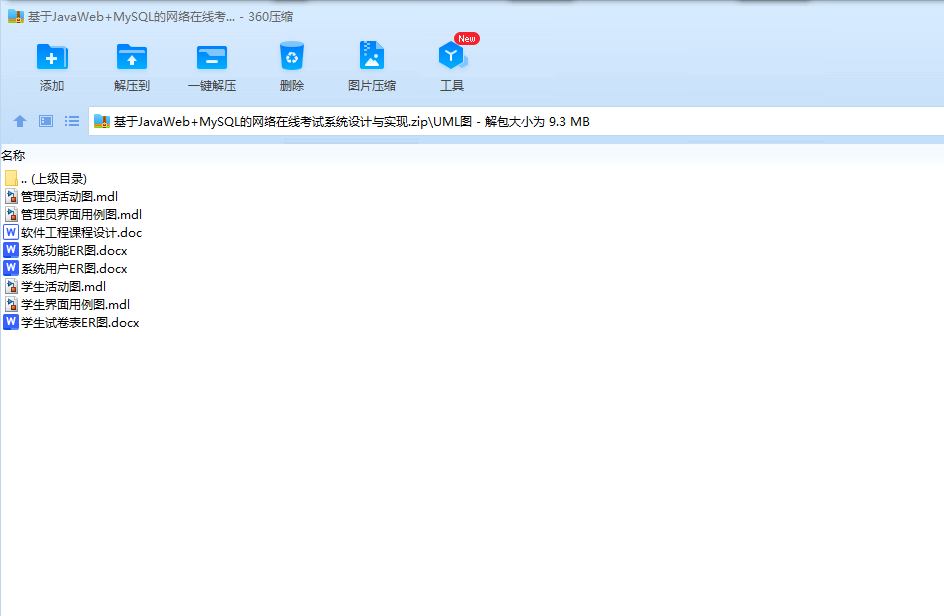The width and height of the screenshot is (944, 616).
Task: Click the 添加 (Add) toolbar icon
Action: click(x=52, y=57)
